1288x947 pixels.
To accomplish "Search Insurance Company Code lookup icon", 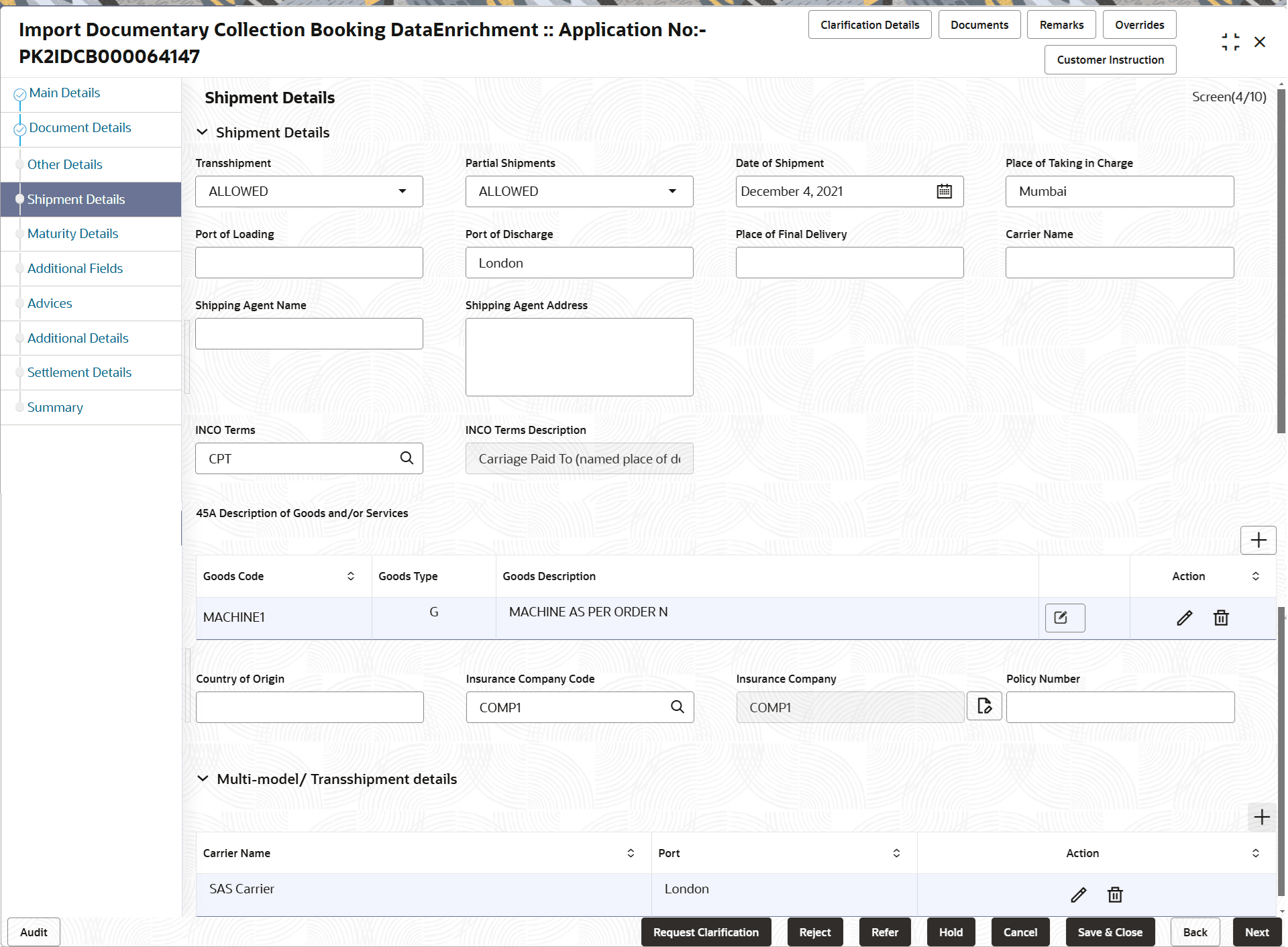I will click(x=678, y=707).
